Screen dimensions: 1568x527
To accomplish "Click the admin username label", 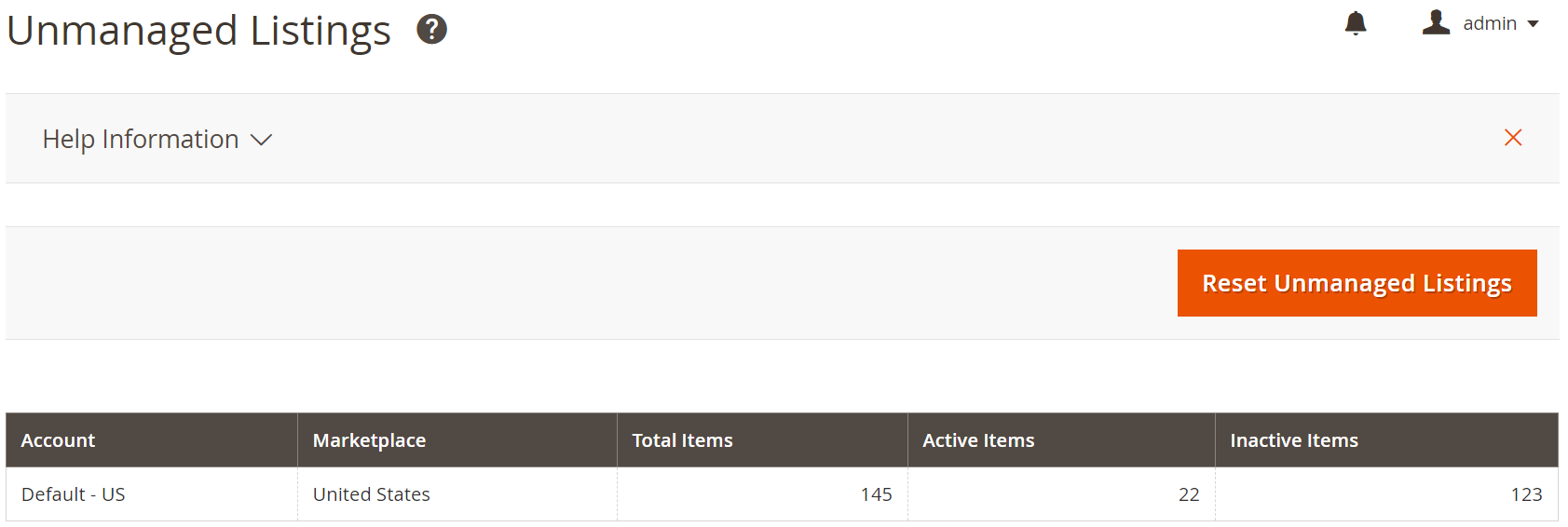I will (x=1489, y=23).
